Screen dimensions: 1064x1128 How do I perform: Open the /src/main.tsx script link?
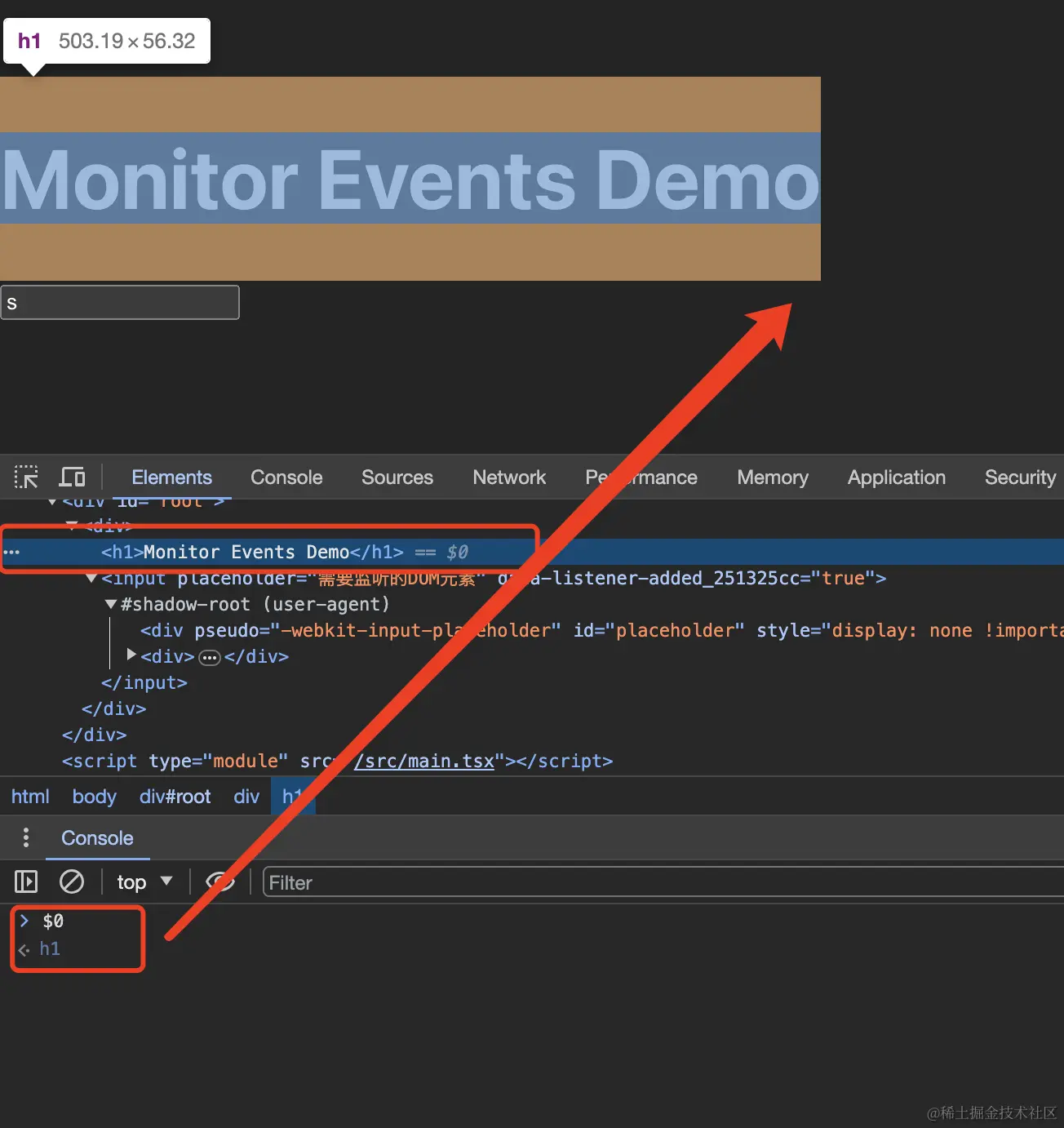(424, 761)
